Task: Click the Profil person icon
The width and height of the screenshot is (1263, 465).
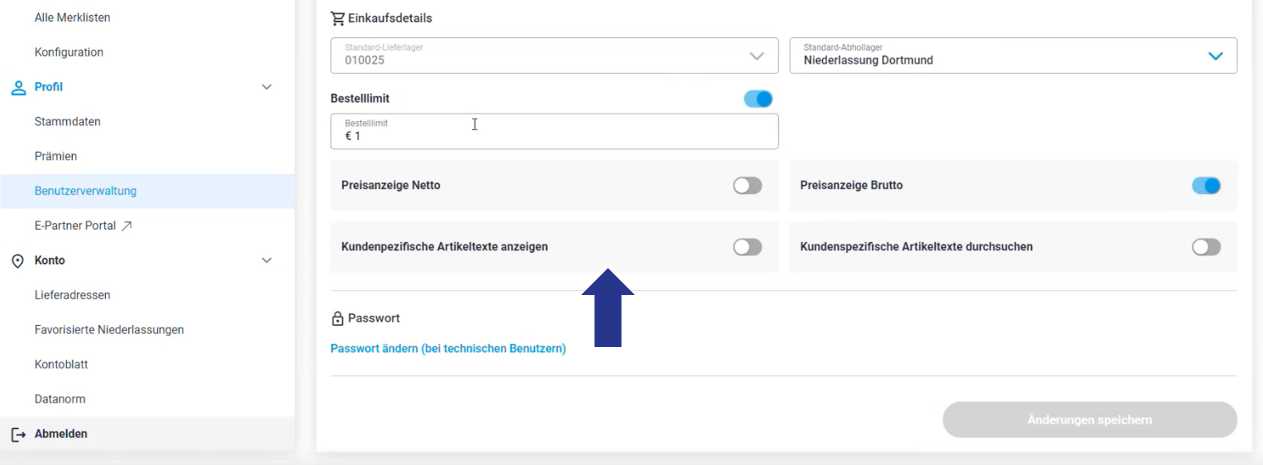Action: pyautogui.click(x=18, y=87)
